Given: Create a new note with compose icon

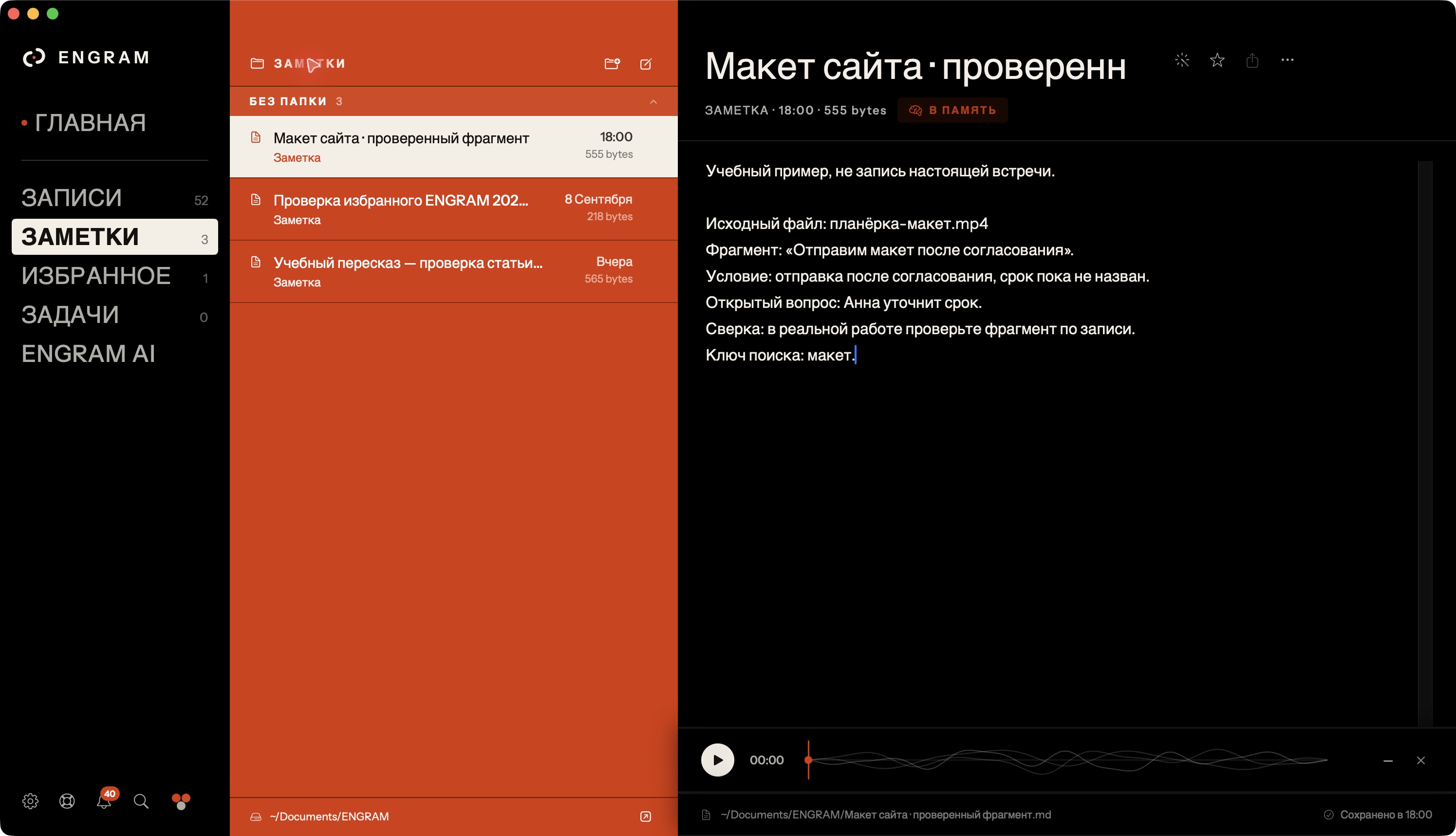Looking at the screenshot, I should click(646, 64).
